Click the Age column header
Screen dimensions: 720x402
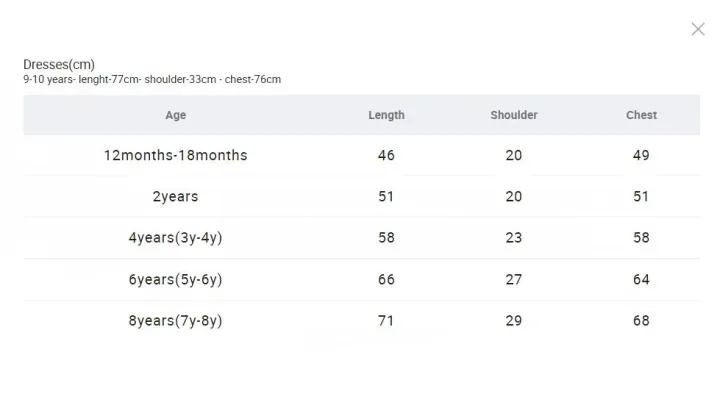(x=176, y=115)
